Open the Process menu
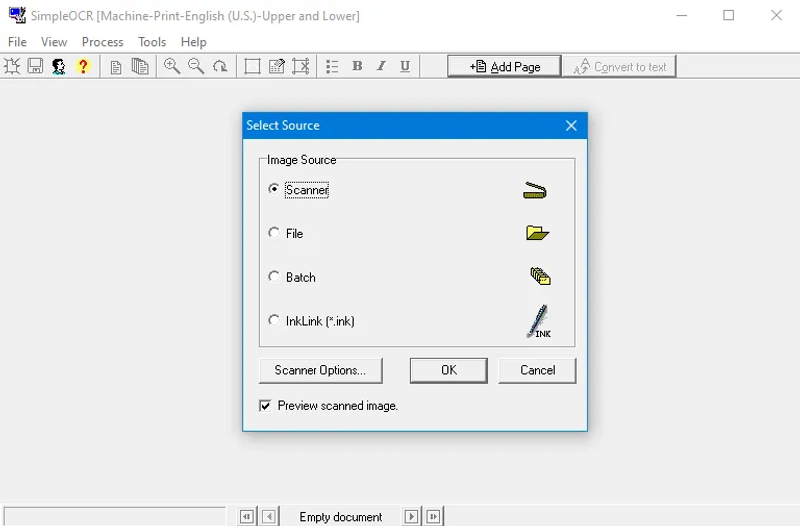 [102, 42]
